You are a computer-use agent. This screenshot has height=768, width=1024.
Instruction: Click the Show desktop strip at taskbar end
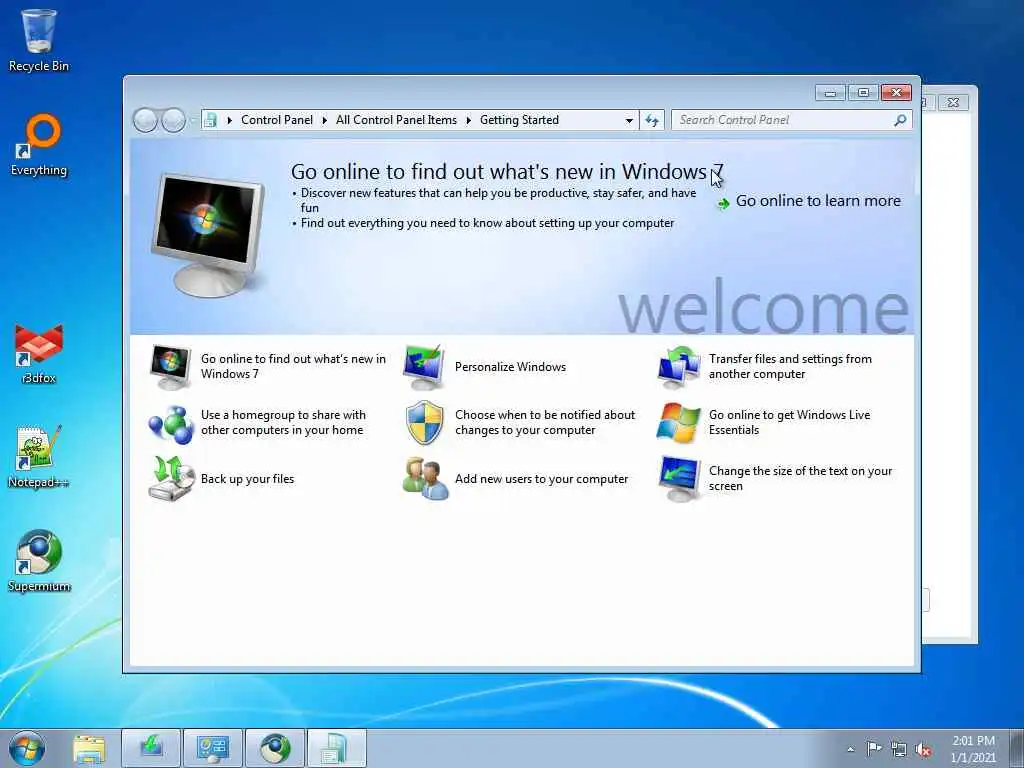pos(1016,748)
